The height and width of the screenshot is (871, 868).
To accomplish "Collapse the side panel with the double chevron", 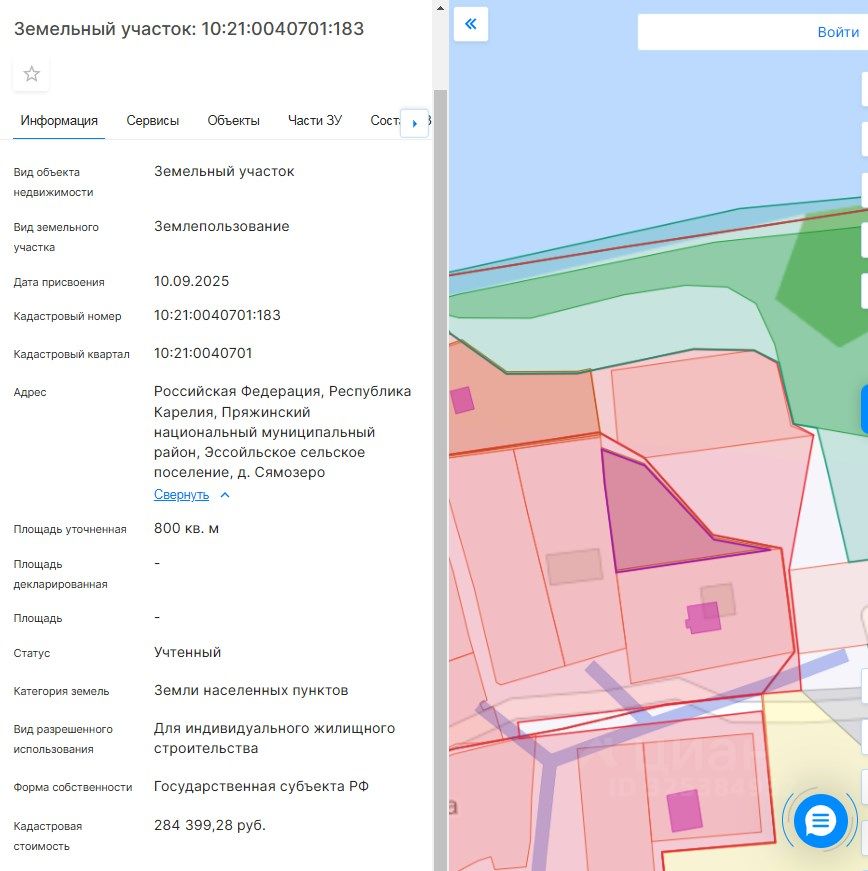I will tap(470, 24).
